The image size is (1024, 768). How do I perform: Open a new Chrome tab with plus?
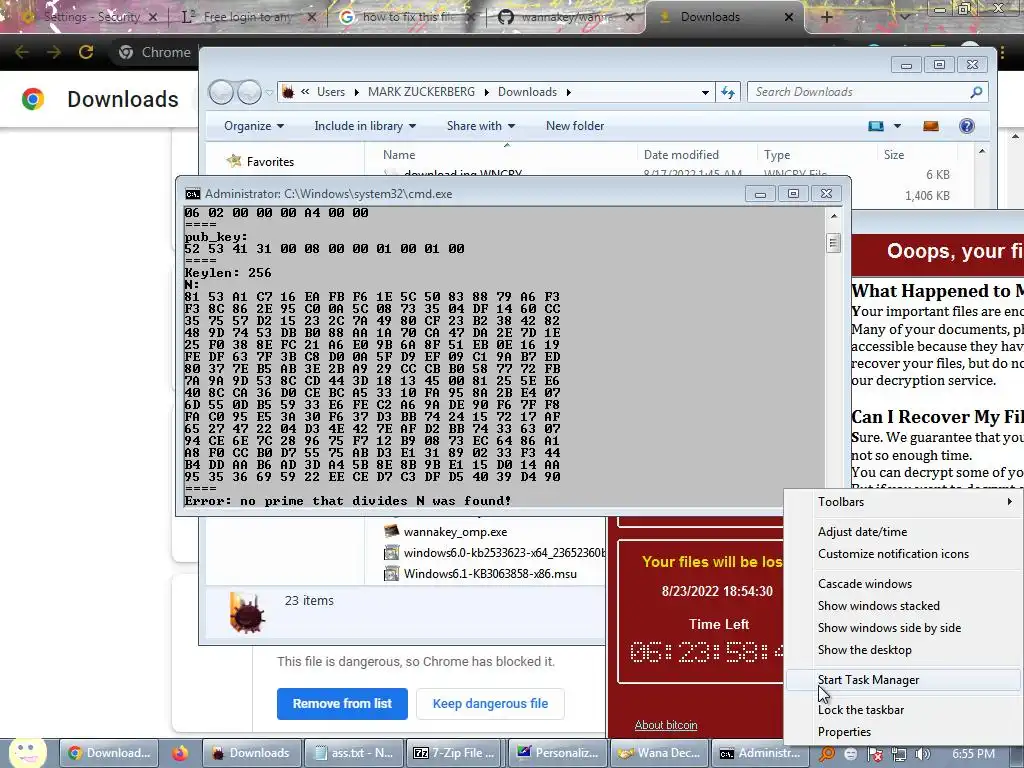point(826,17)
